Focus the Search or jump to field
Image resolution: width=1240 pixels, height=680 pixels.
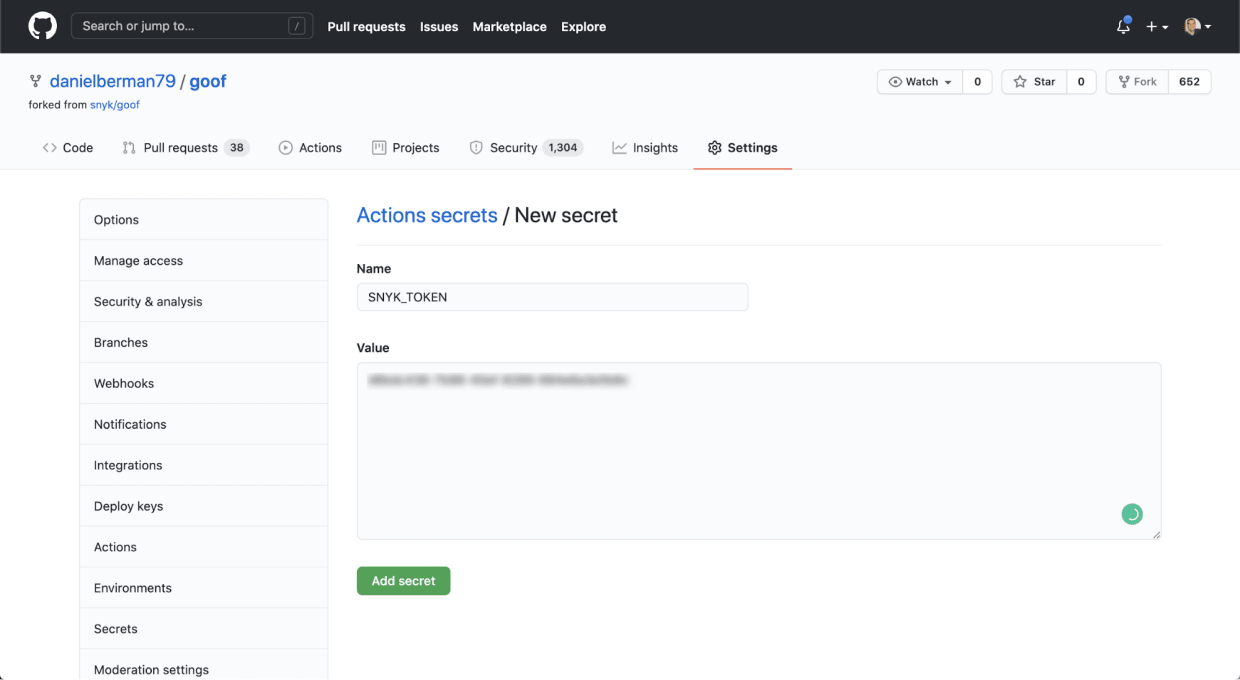tap(192, 26)
